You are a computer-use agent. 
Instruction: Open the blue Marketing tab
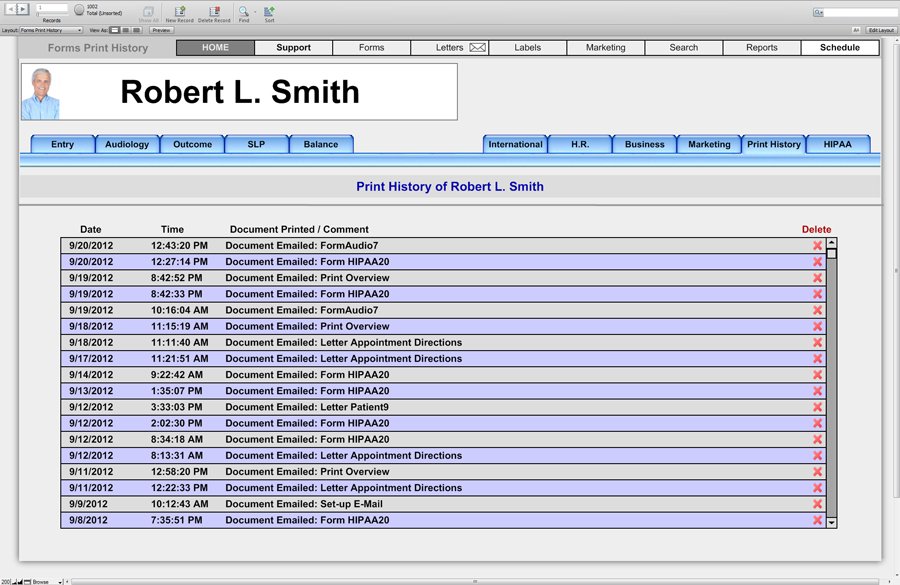[x=709, y=144]
